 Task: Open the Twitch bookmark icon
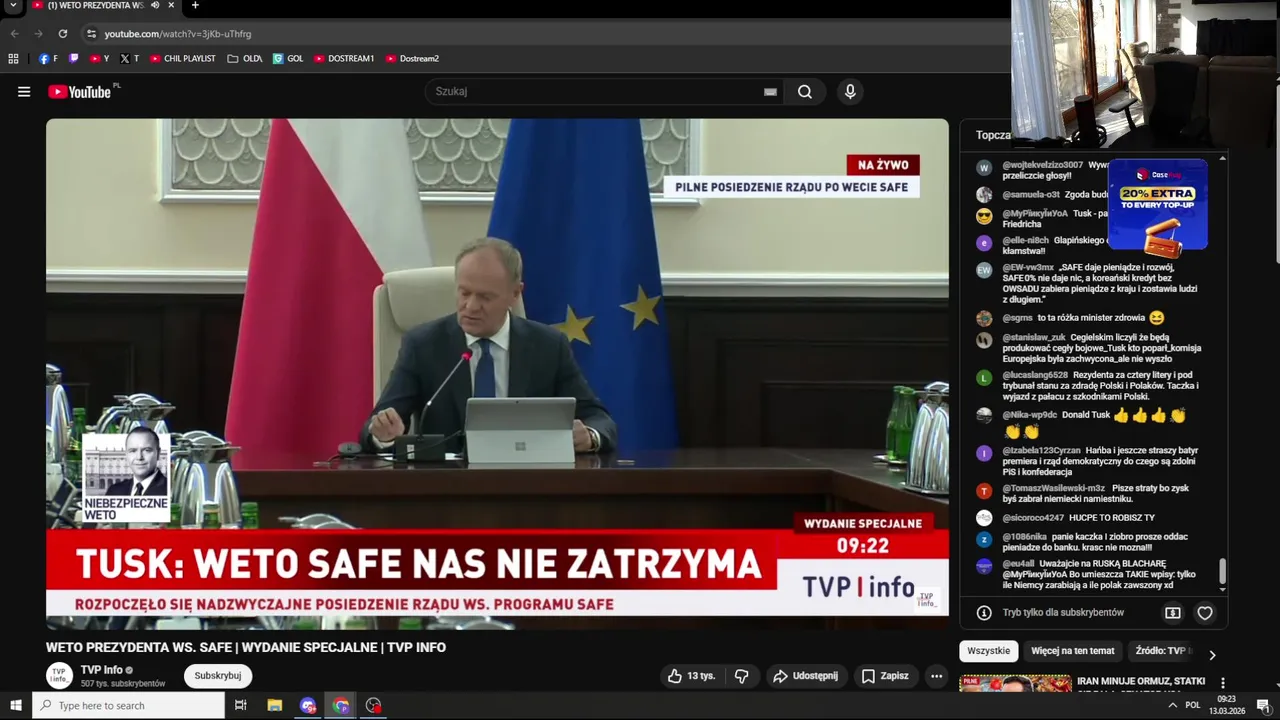(74, 59)
